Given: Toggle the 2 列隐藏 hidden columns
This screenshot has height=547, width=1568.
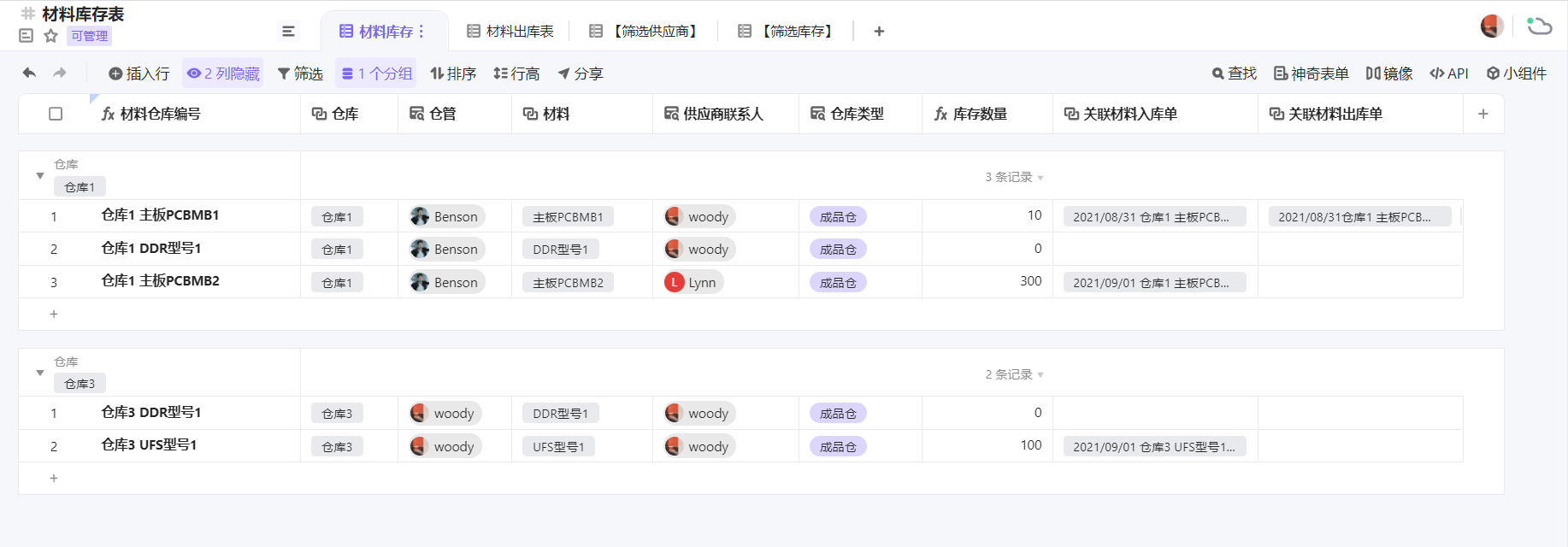Looking at the screenshot, I should point(223,74).
